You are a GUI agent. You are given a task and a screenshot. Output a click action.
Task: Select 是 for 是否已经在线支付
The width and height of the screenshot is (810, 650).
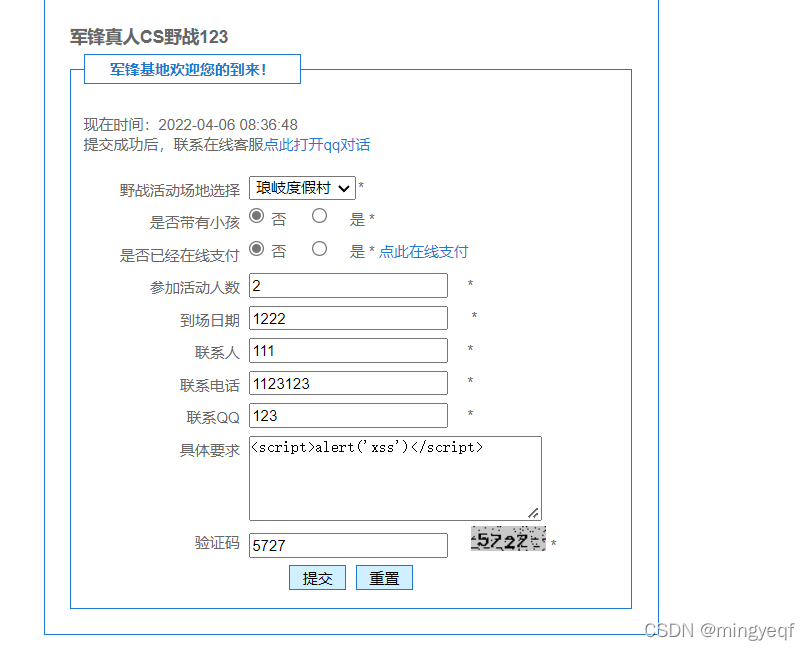319,249
